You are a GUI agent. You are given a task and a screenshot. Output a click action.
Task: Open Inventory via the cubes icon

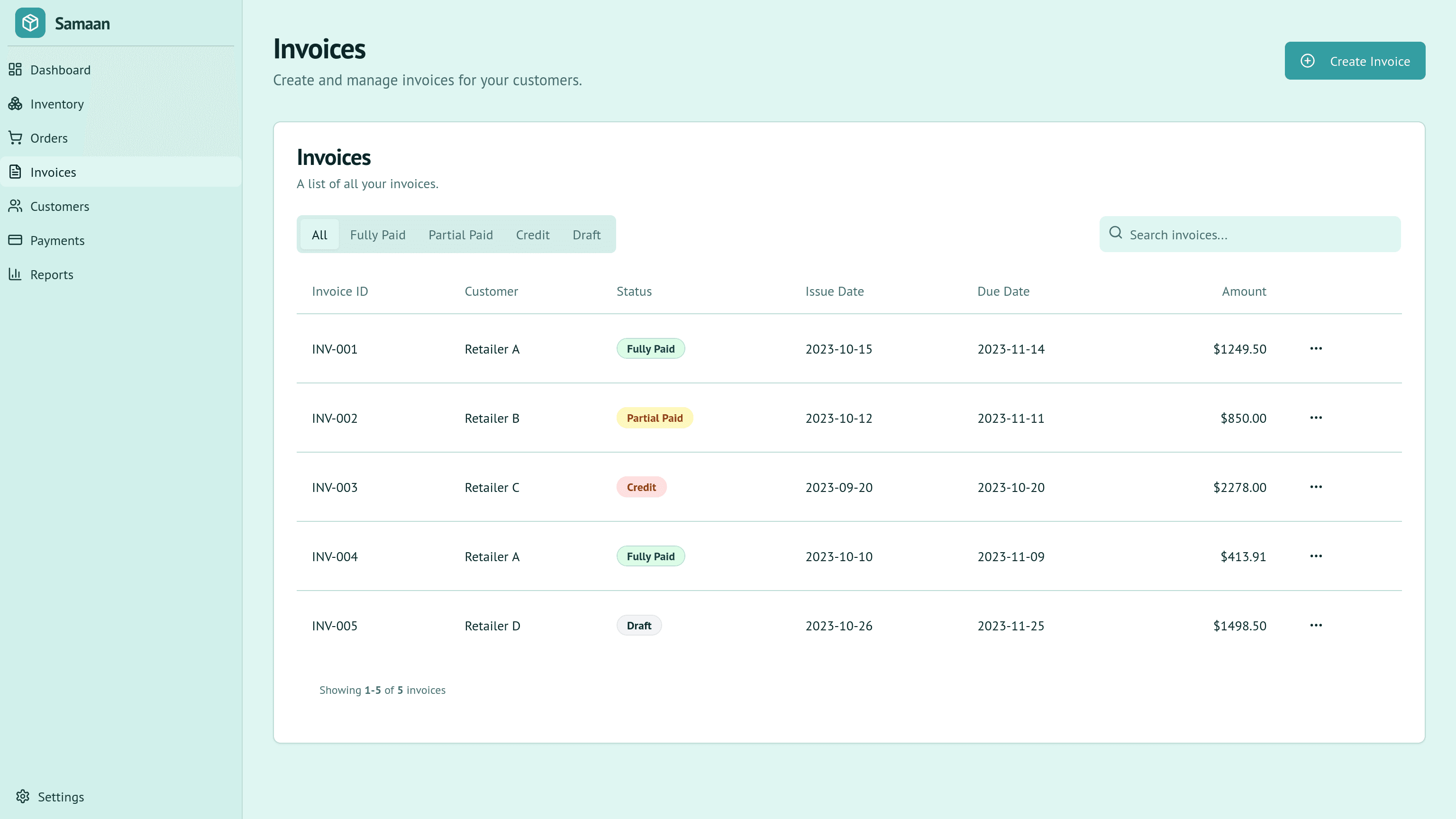15,104
